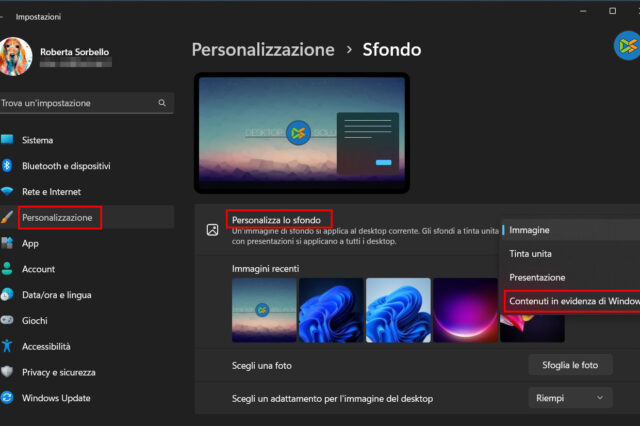Minimize the Impostazioni window
Viewport: 640px width, 426px height.
tap(583, 11)
